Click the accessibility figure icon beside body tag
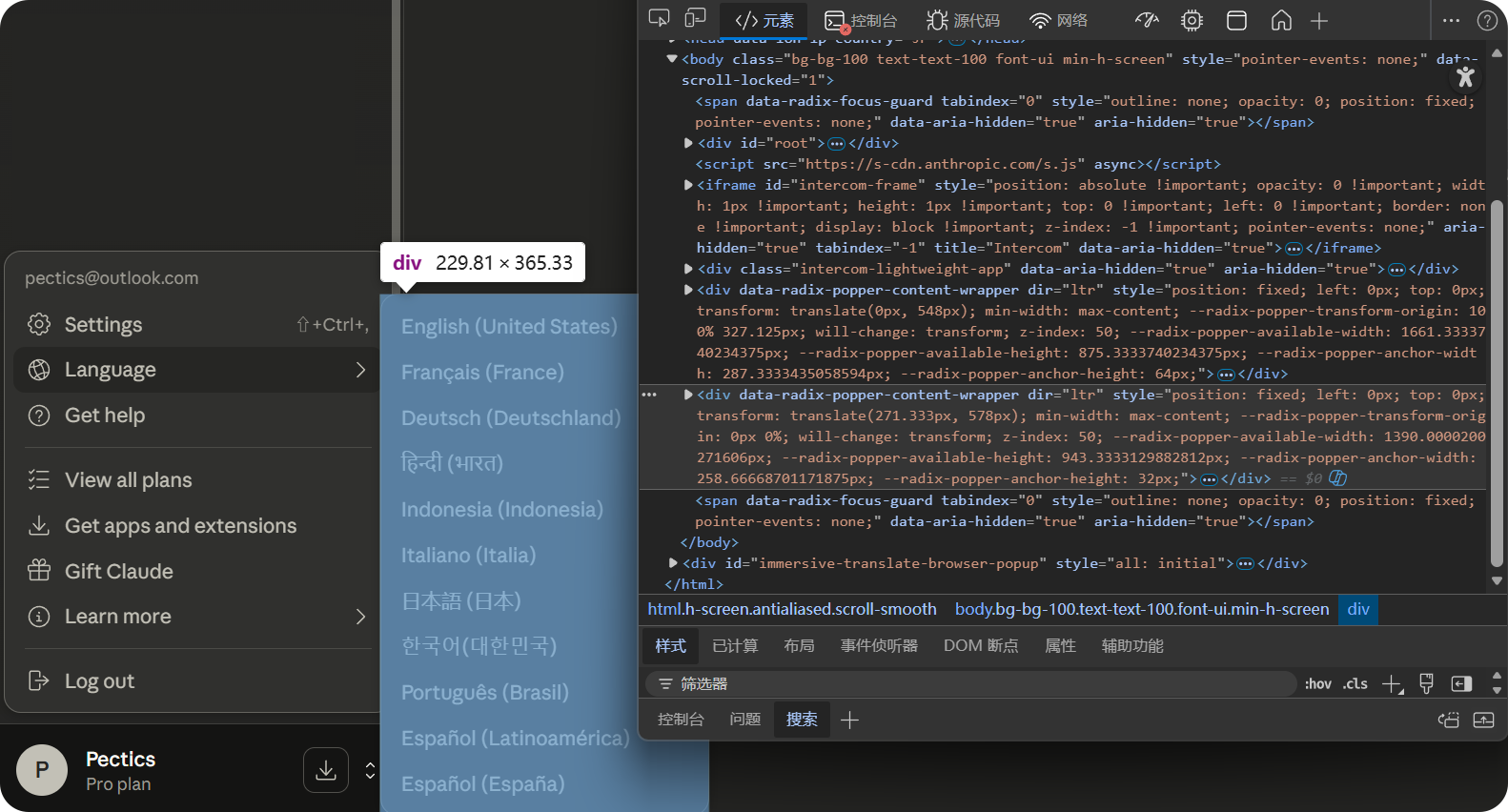This screenshot has height=812, width=1508. tap(1466, 77)
